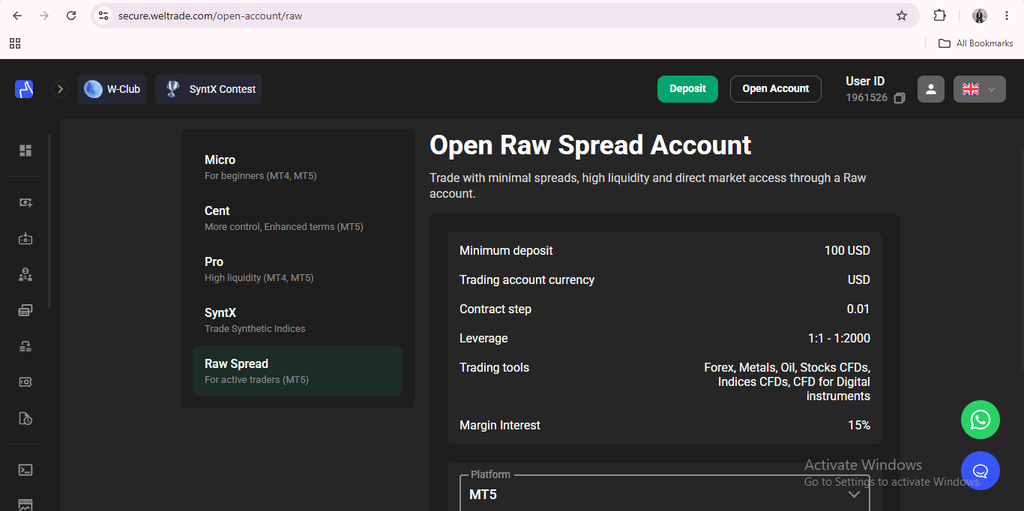
Task: Click the 'Trading account currency' label
Action: [x=527, y=280]
